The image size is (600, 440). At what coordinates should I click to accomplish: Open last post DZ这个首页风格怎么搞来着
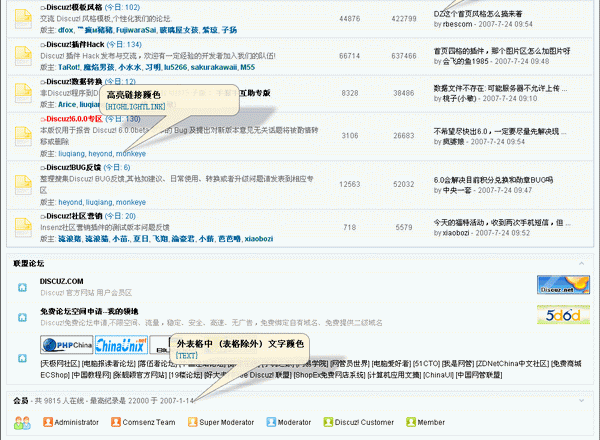tap(478, 14)
